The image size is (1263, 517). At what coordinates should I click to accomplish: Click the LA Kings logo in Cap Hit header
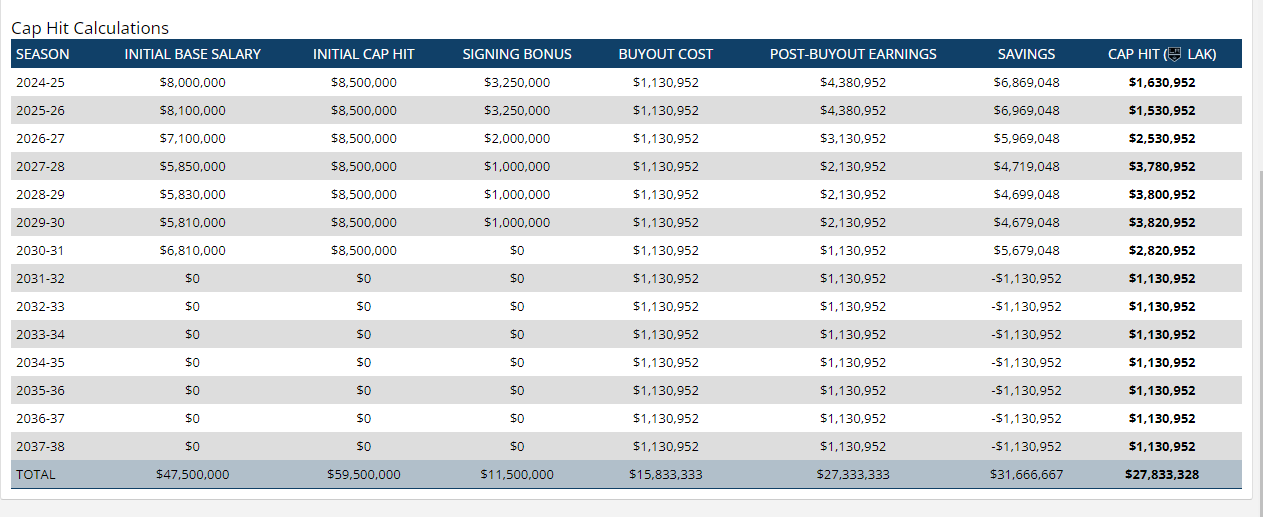[1175, 54]
